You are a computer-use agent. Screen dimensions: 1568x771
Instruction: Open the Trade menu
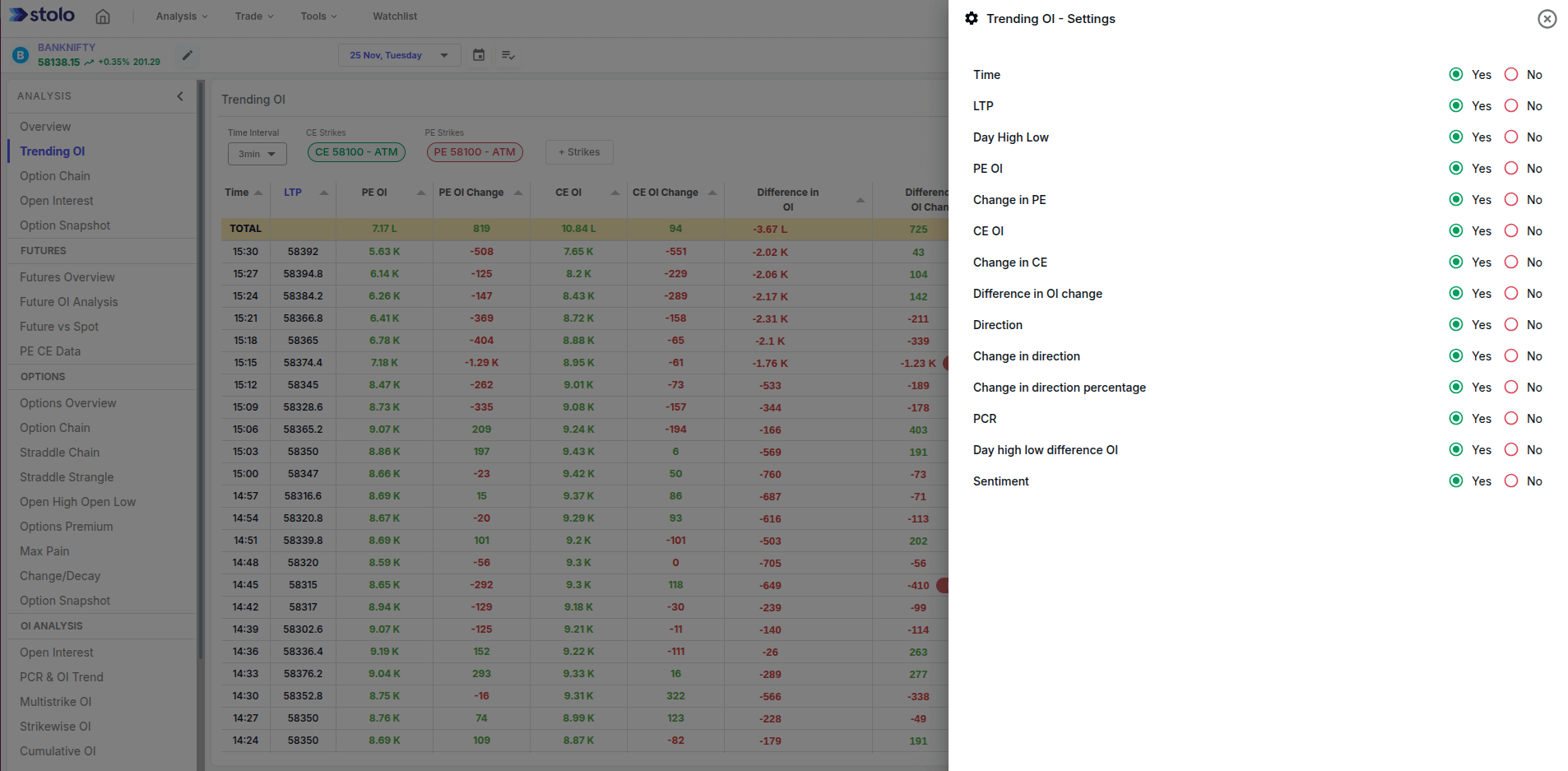[253, 16]
